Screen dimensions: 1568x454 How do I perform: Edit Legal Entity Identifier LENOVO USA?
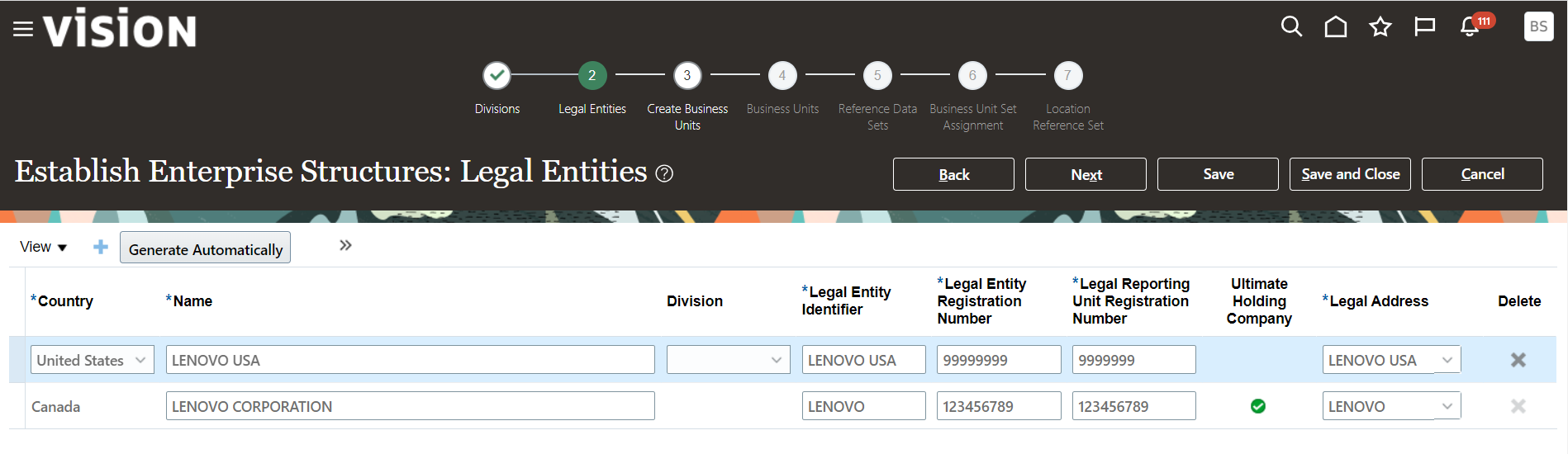pyautogui.click(x=863, y=360)
